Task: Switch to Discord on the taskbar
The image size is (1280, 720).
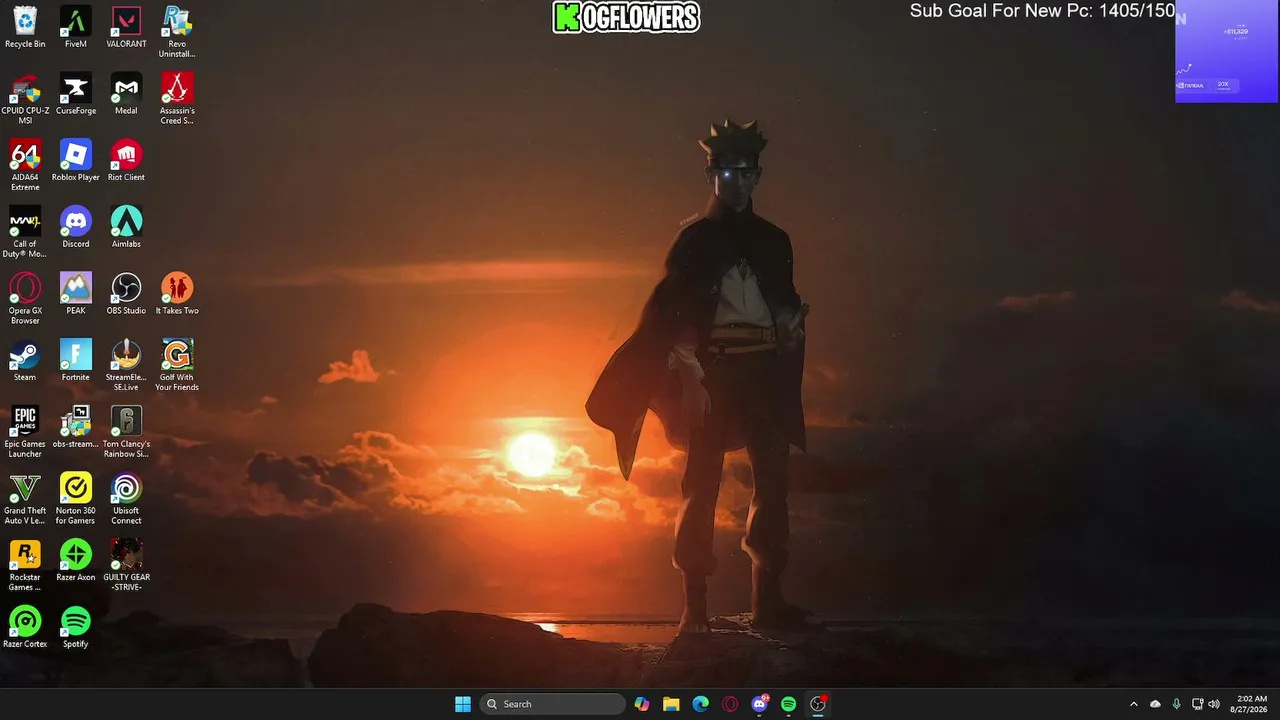Action: pos(759,704)
